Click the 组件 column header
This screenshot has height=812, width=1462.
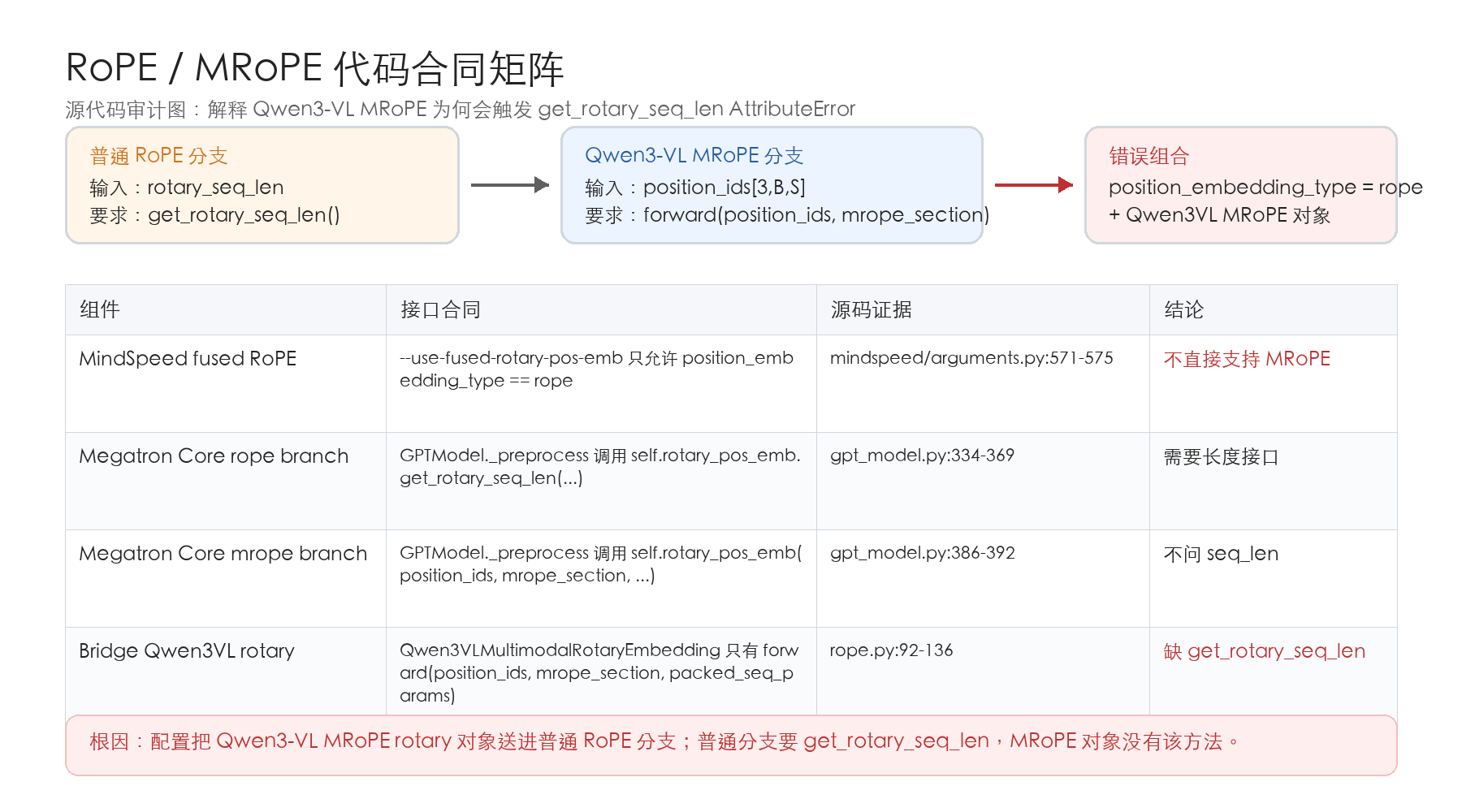(x=226, y=309)
